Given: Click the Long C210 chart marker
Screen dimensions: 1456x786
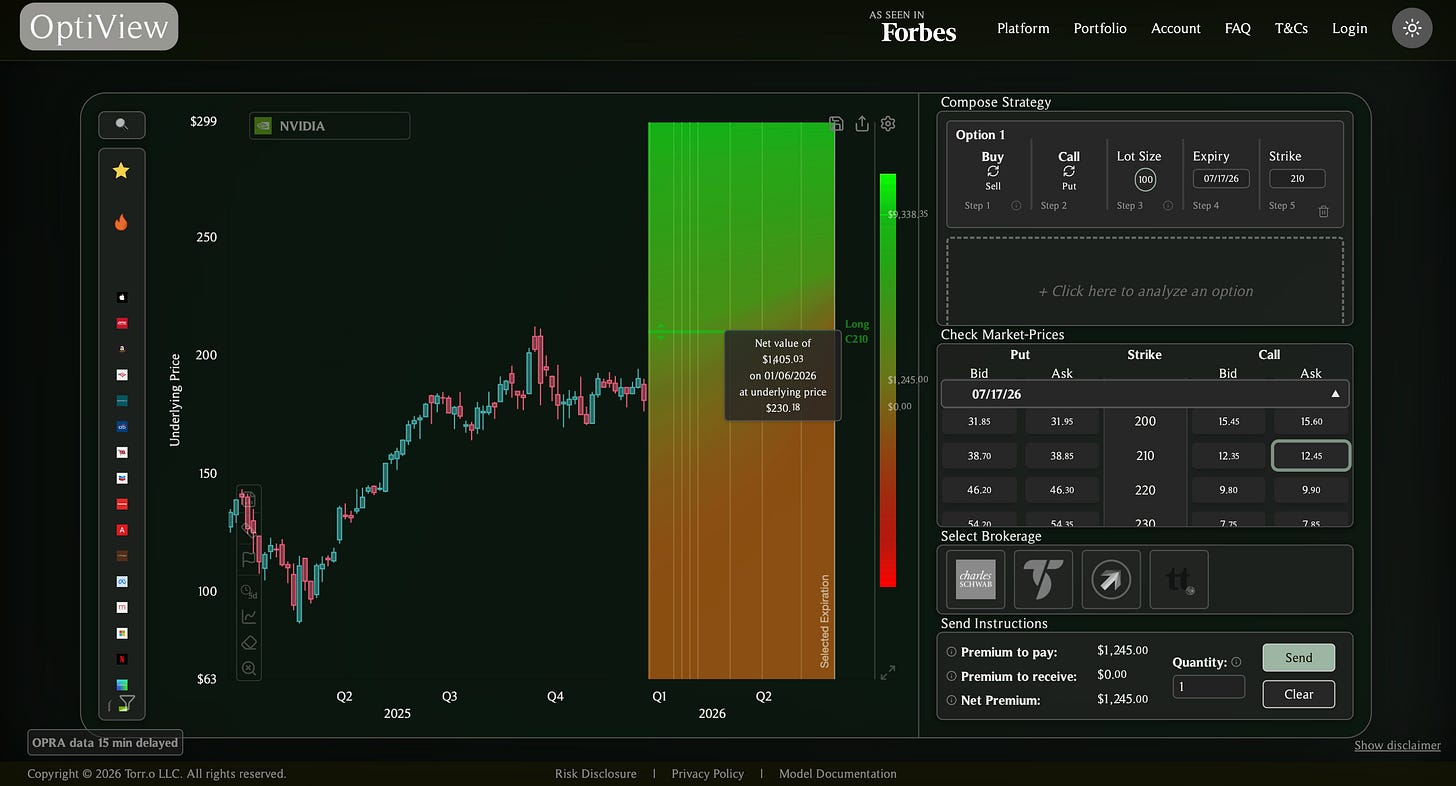Looking at the screenshot, I should pyautogui.click(x=857, y=331).
